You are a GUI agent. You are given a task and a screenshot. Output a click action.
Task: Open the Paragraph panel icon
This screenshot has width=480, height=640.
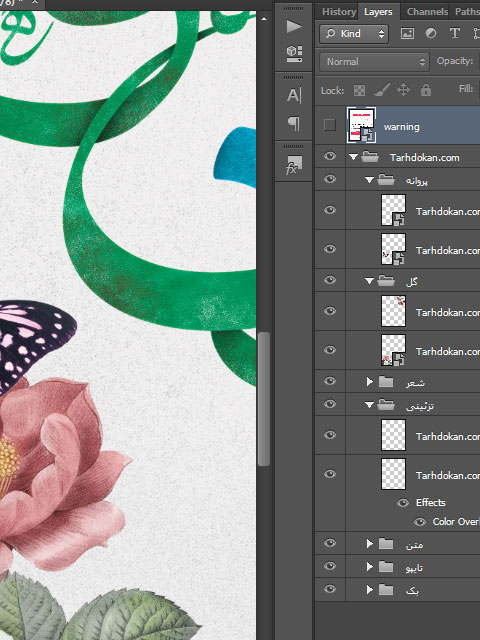tap(294, 123)
